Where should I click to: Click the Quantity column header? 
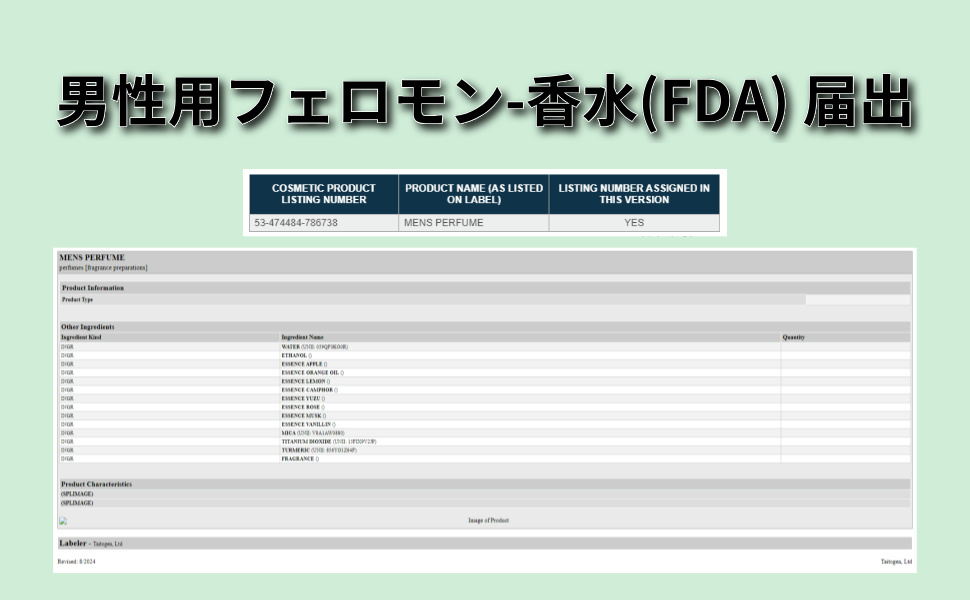pyautogui.click(x=793, y=337)
